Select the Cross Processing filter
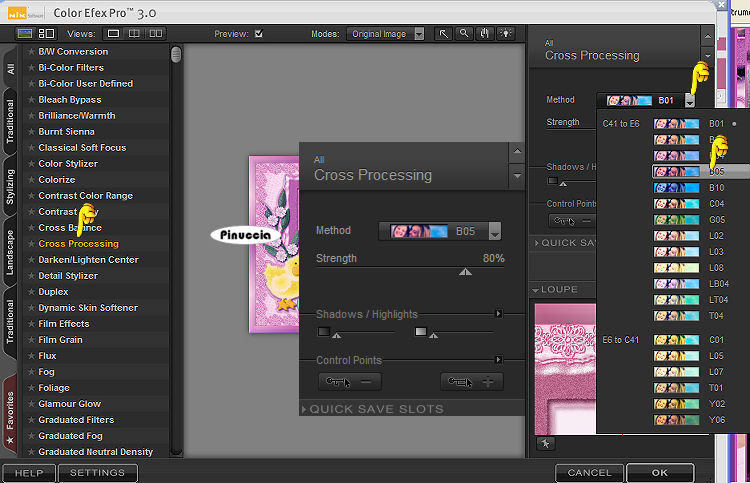 coord(78,244)
